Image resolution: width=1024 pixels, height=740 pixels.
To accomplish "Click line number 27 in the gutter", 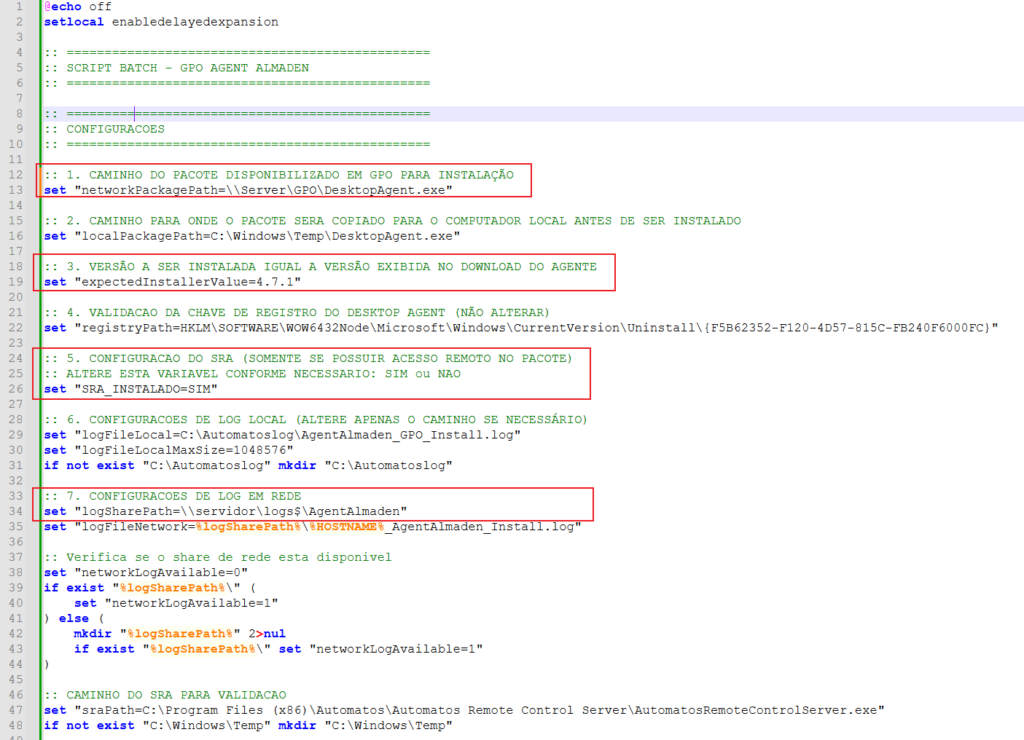I will (x=16, y=404).
